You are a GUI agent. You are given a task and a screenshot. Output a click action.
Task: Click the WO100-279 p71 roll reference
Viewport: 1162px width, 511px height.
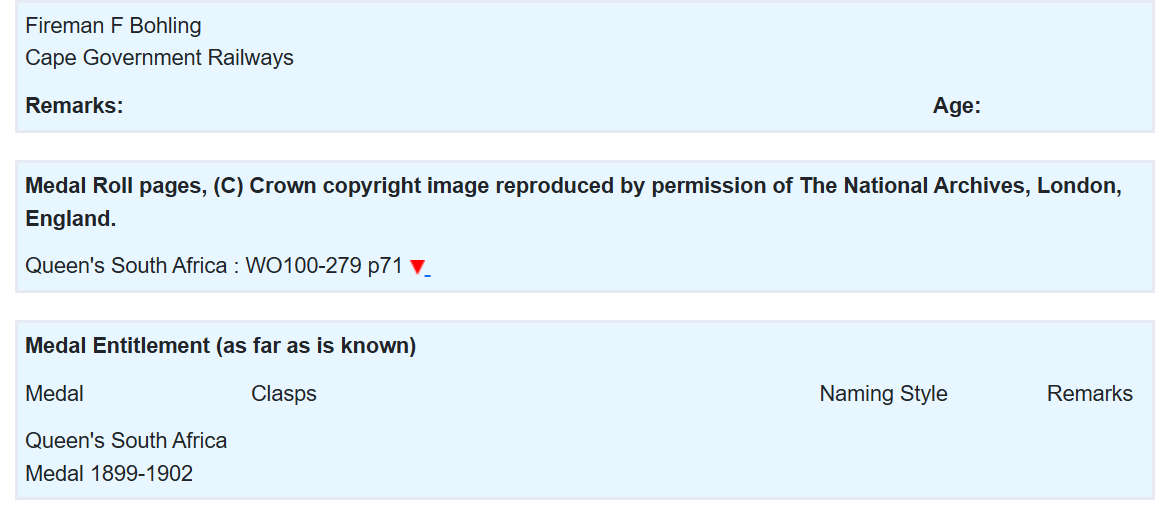tap(324, 267)
